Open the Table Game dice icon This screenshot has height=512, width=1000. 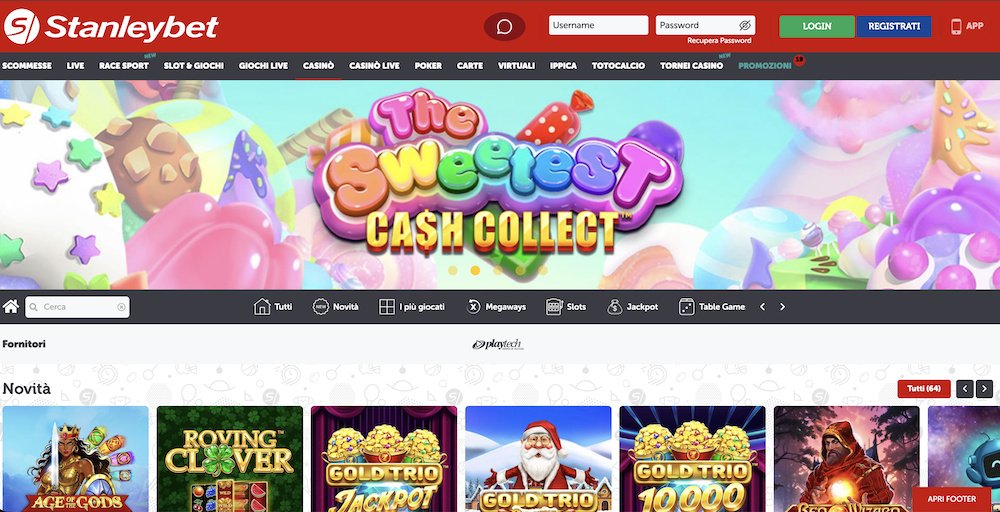pos(686,307)
